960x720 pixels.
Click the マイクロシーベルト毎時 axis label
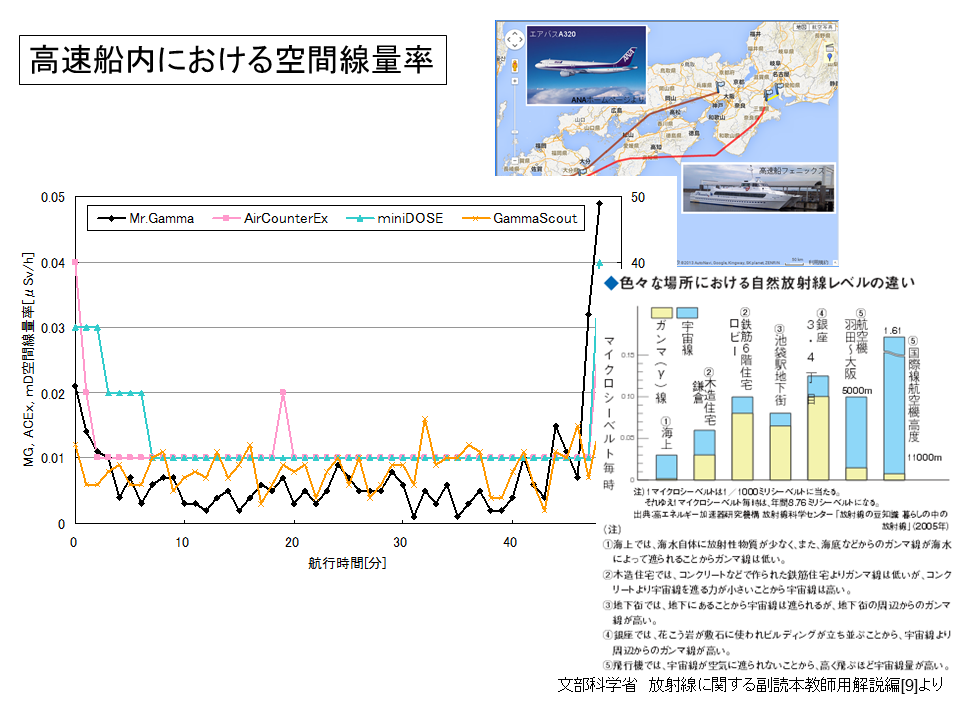click(x=609, y=413)
